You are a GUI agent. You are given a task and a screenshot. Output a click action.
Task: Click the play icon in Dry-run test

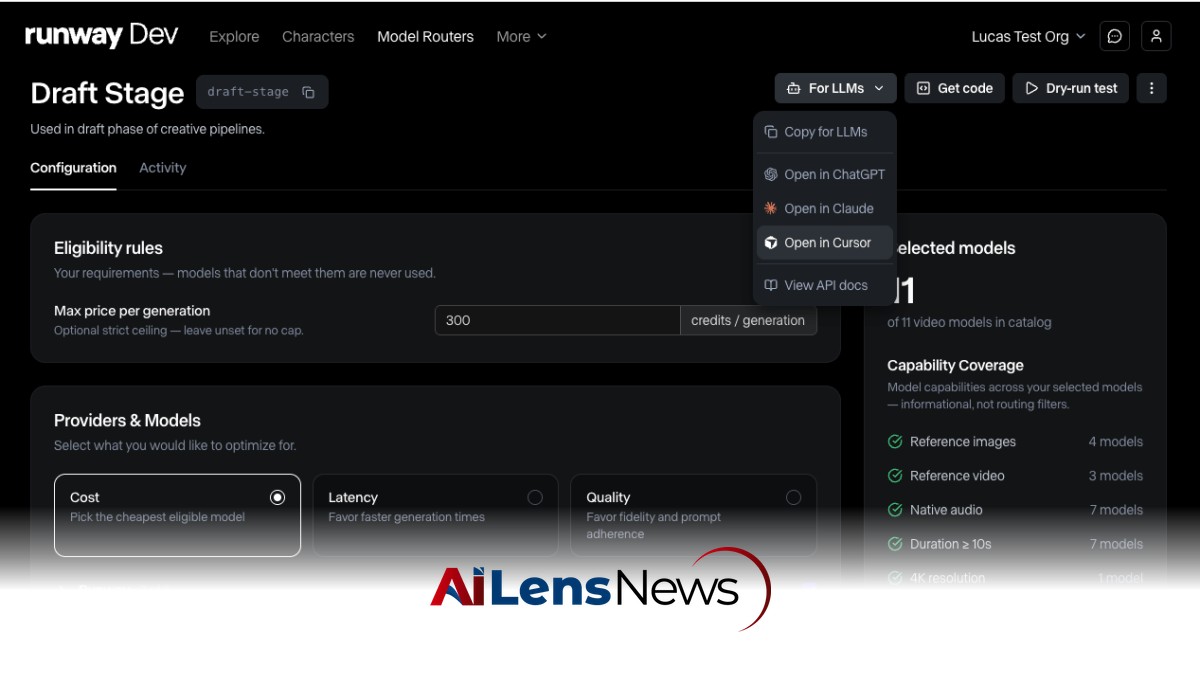coord(1032,88)
